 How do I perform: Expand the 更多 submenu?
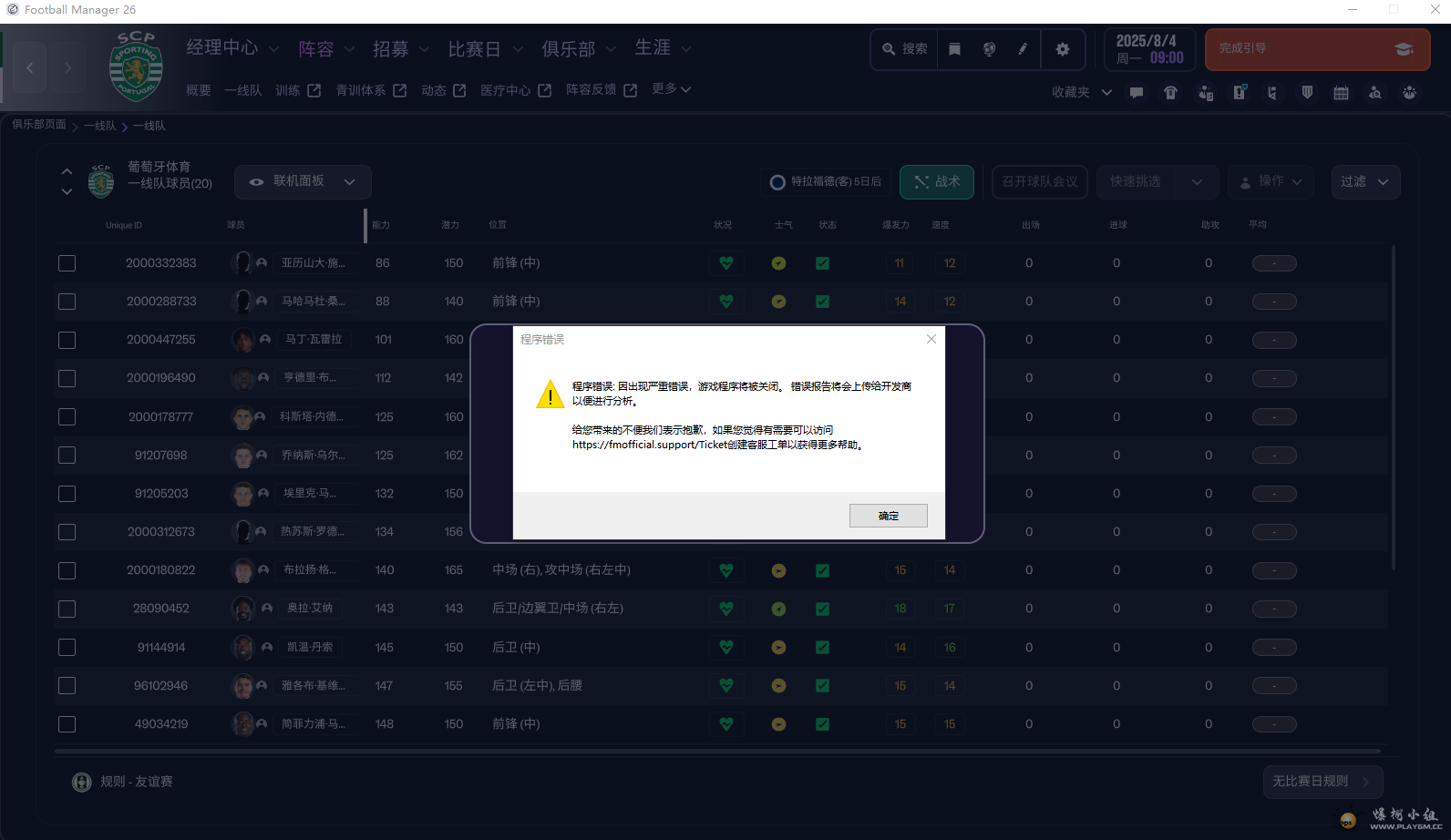[x=671, y=89]
